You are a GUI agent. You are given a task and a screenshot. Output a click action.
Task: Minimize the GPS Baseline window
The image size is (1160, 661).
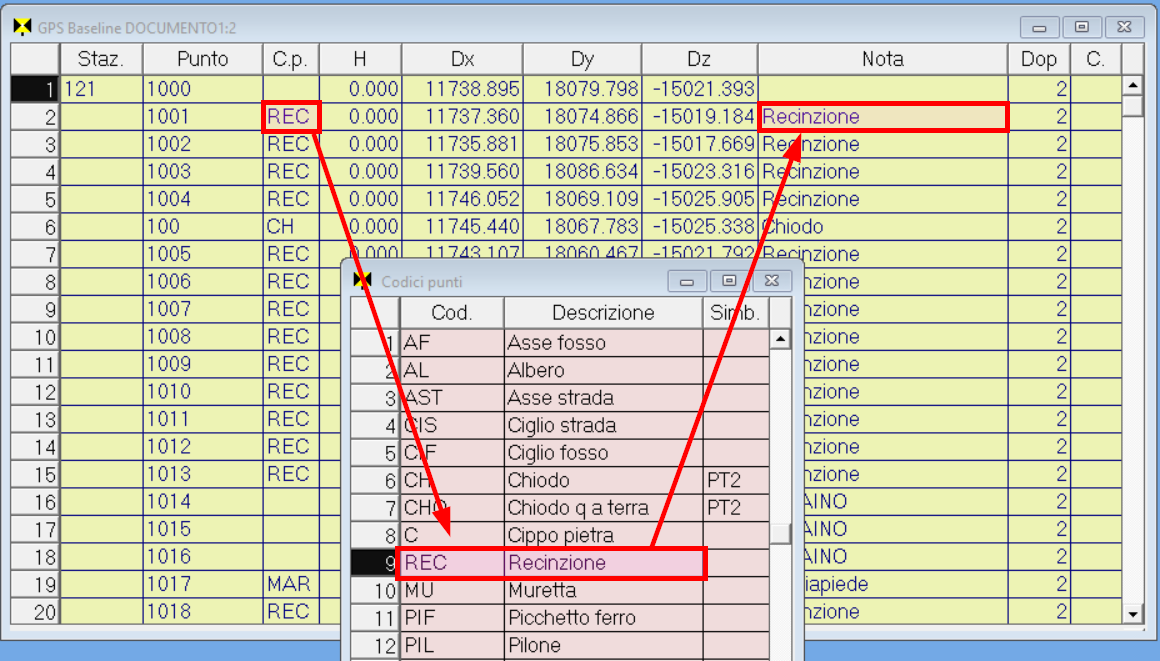1040,27
